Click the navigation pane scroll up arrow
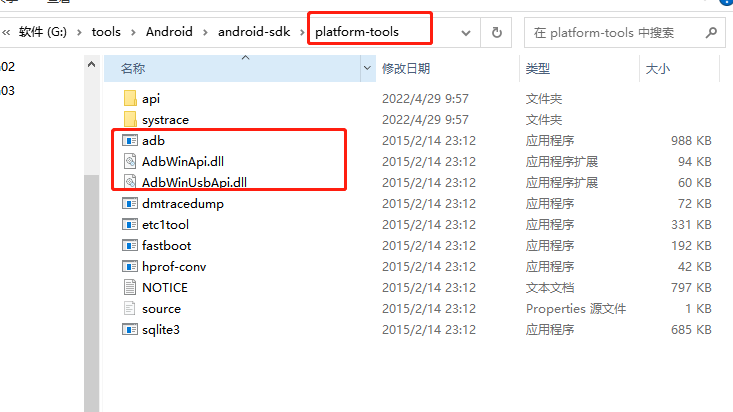The height and width of the screenshot is (412, 733). (x=92, y=65)
